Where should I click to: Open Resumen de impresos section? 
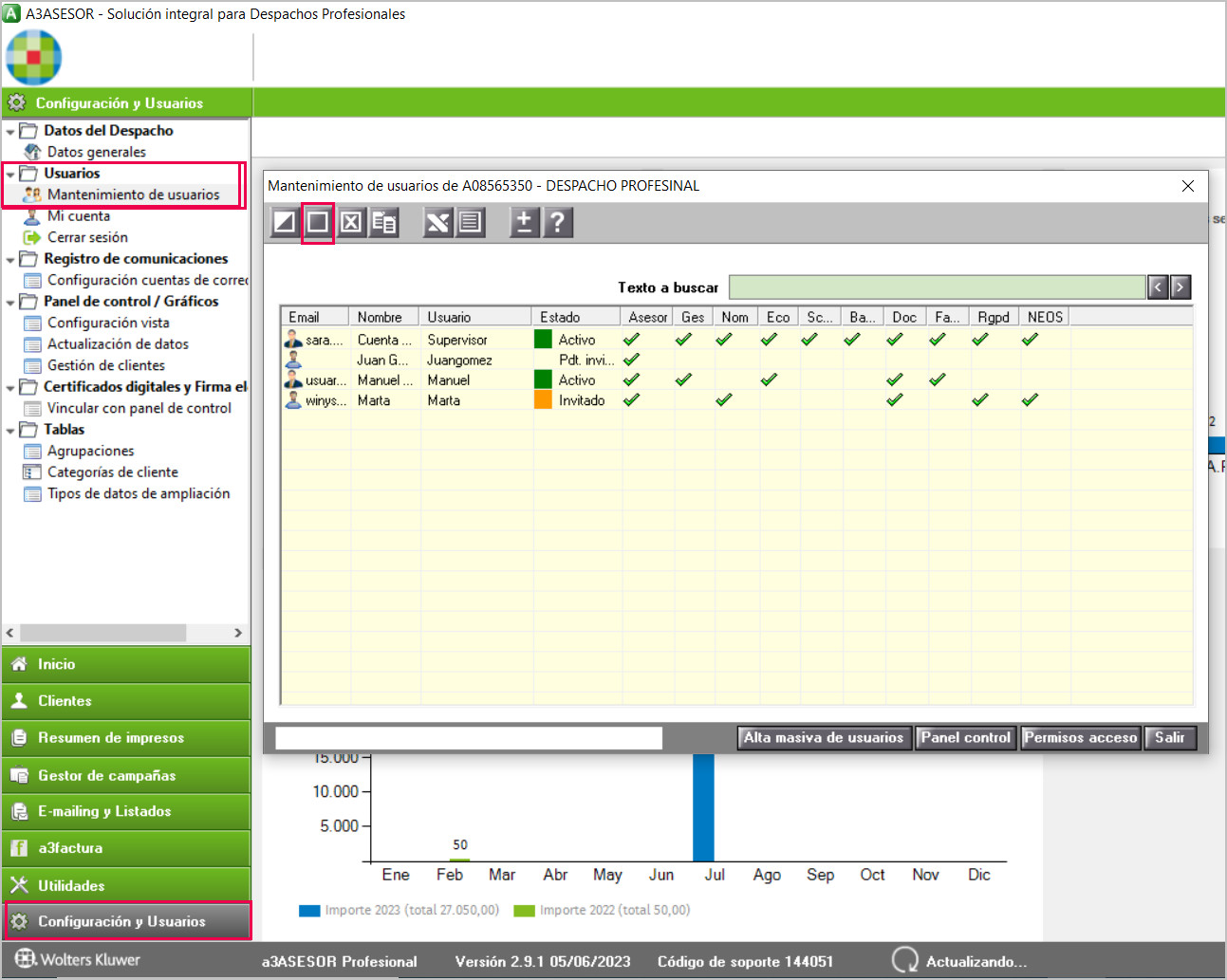[126, 738]
